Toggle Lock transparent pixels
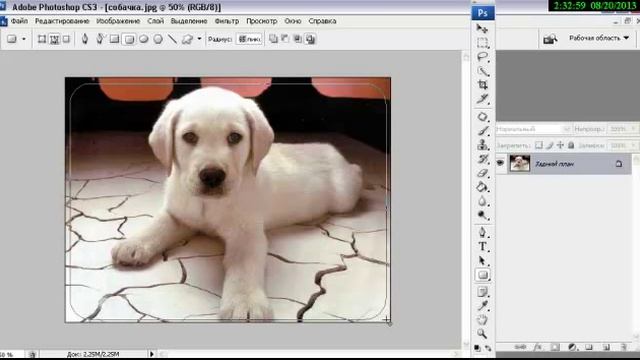The image size is (640, 360). (x=539, y=145)
